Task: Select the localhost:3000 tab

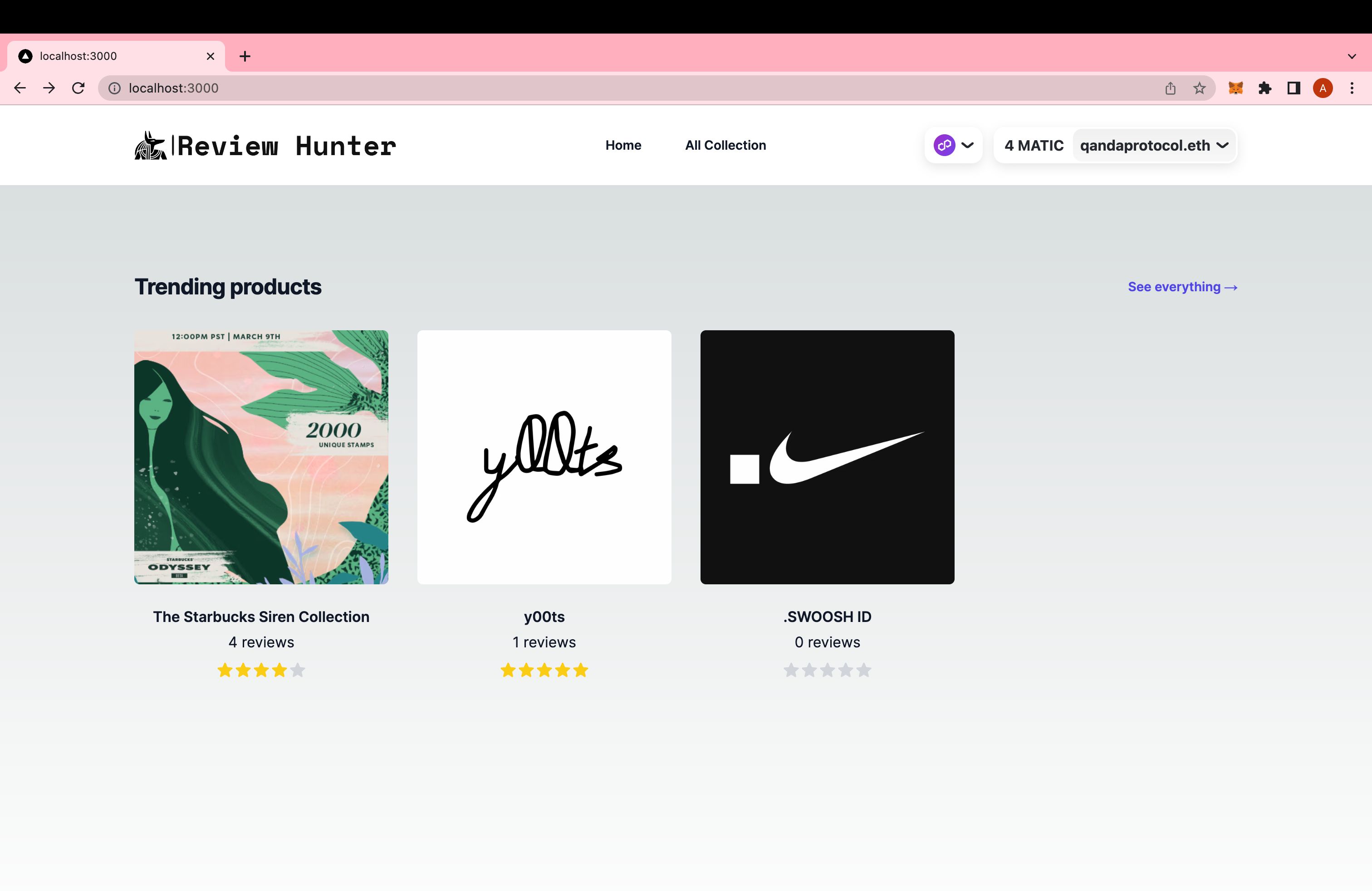Action: coord(115,56)
